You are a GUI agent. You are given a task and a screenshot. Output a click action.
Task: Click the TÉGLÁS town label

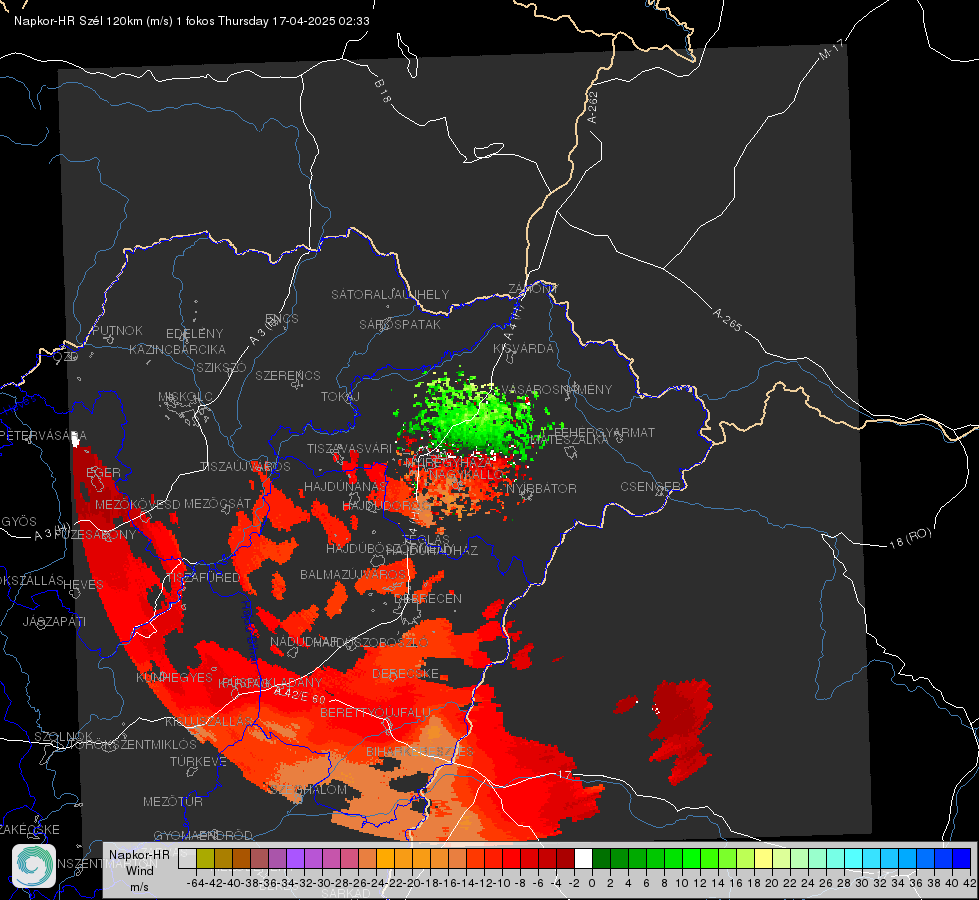[426, 539]
